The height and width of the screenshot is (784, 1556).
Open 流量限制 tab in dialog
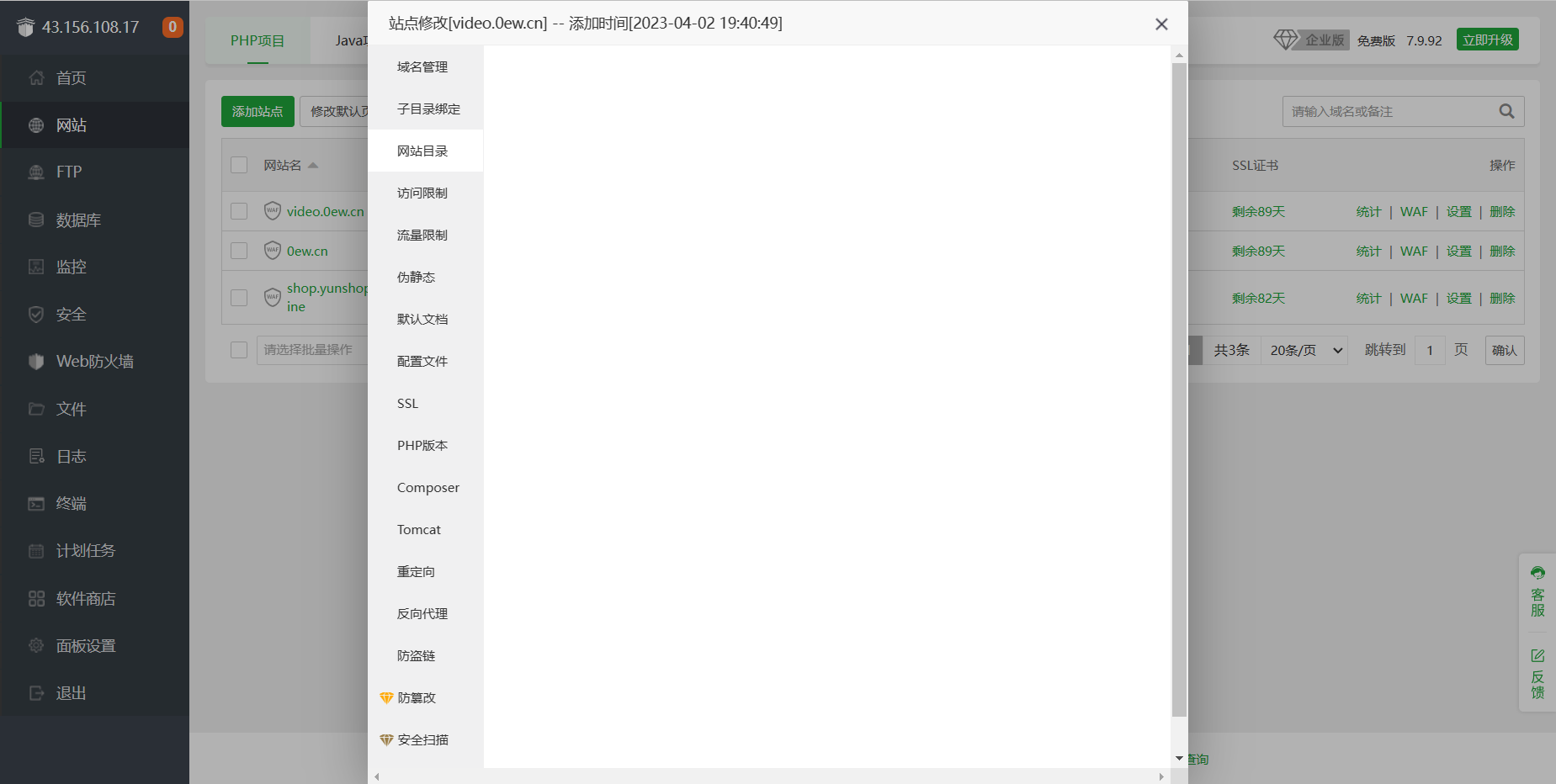(425, 235)
